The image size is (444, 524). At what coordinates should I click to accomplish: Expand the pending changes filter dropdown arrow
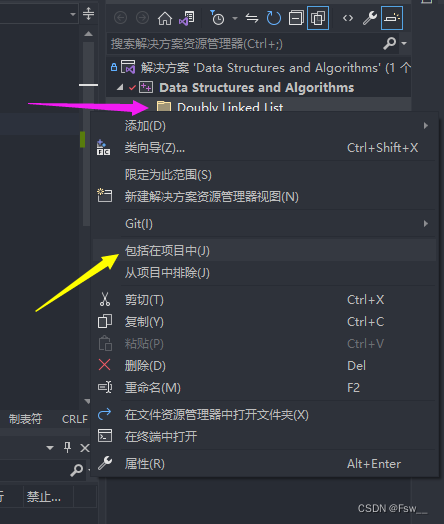pos(235,18)
